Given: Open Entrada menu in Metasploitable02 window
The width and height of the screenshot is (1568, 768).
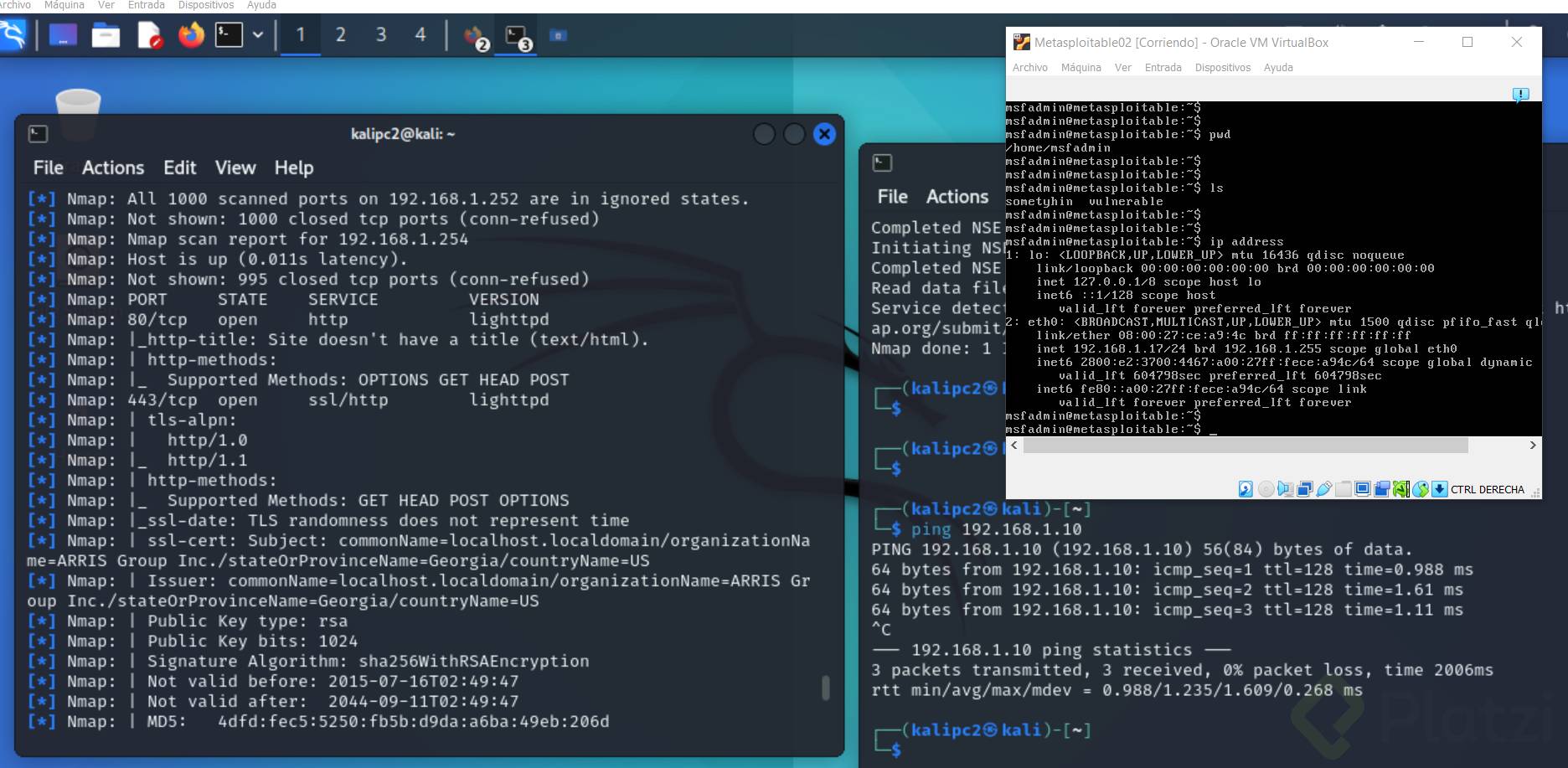Looking at the screenshot, I should pyautogui.click(x=1163, y=68).
